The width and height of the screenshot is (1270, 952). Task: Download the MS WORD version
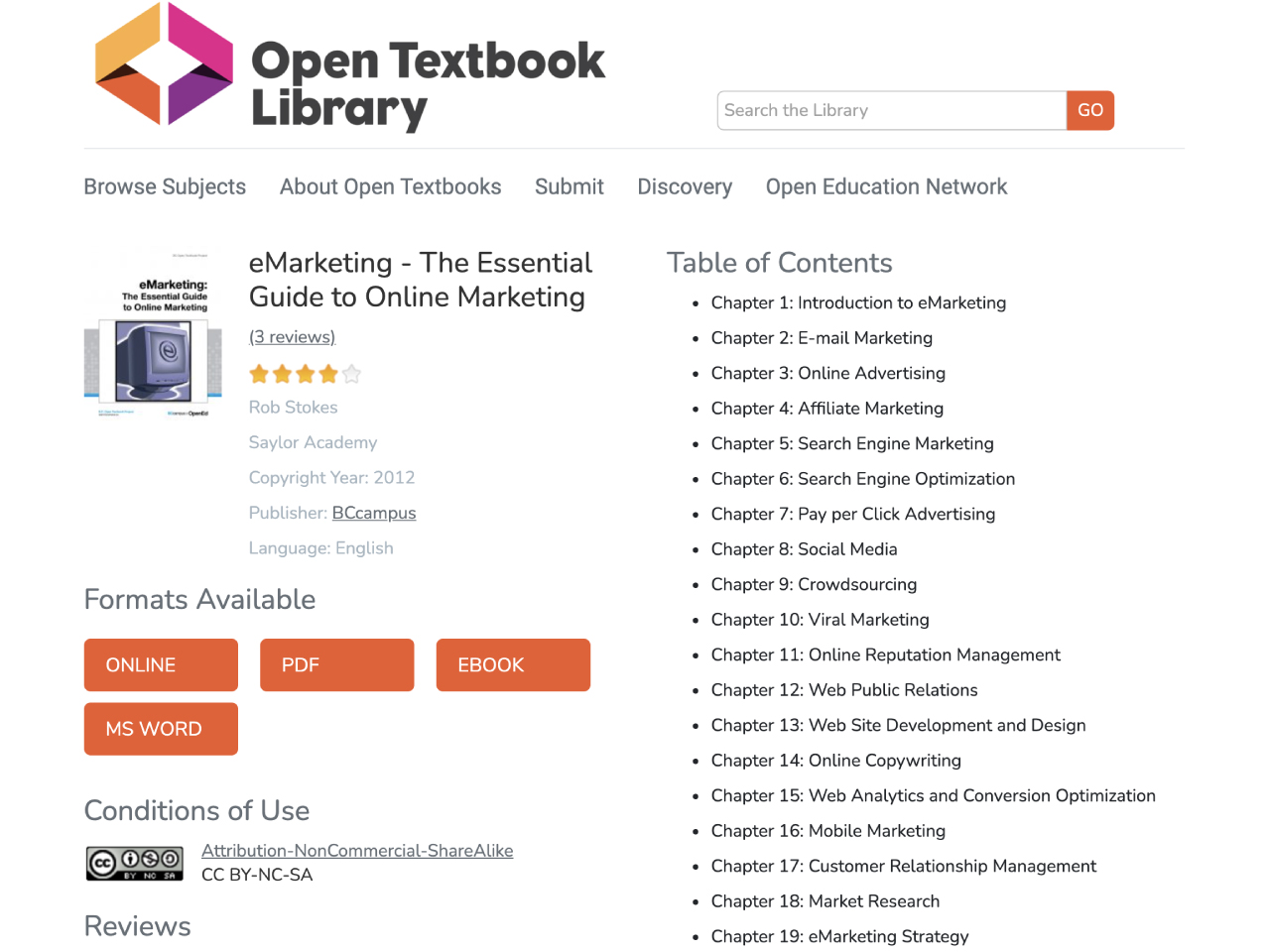(x=161, y=729)
